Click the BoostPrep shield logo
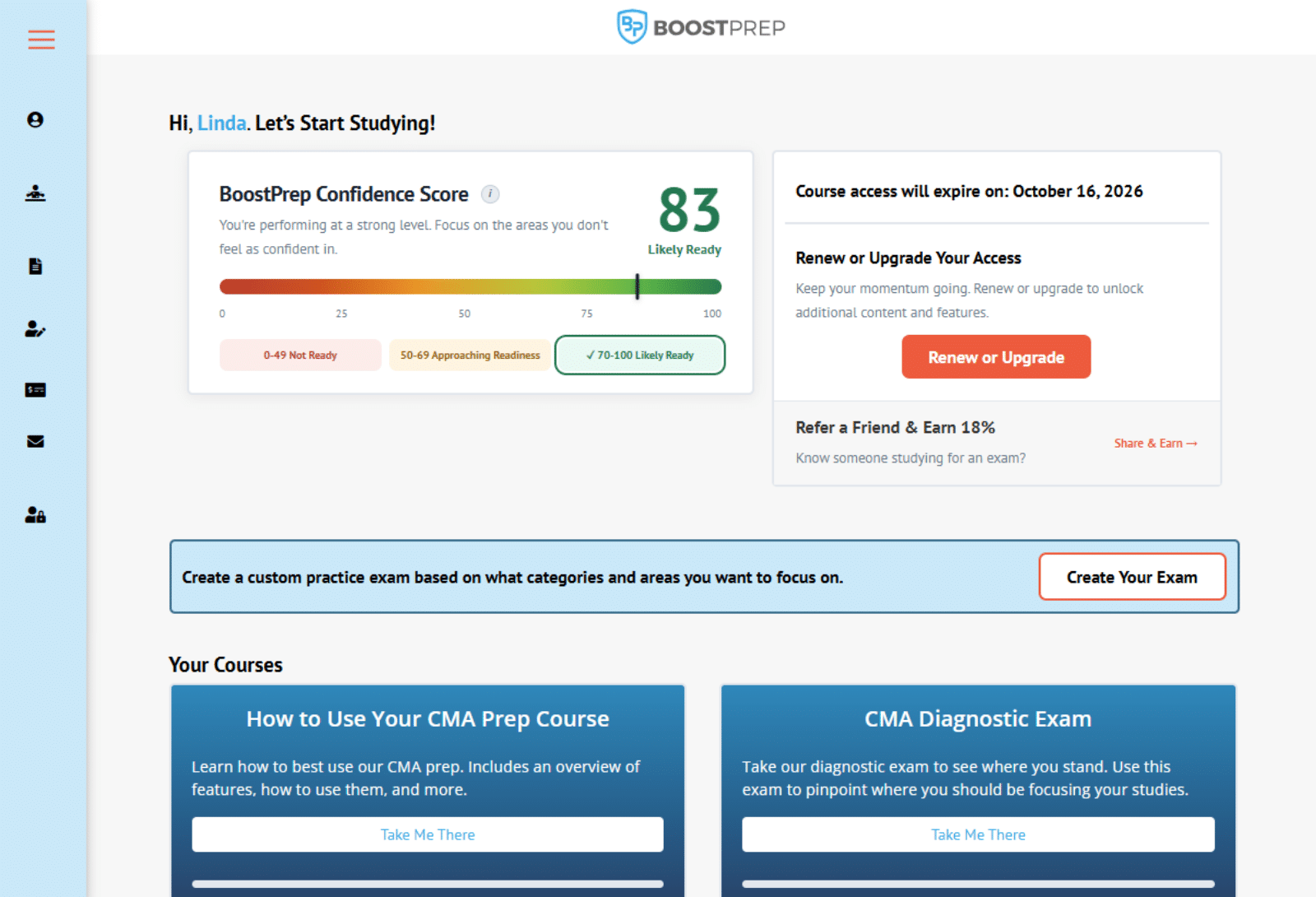 (x=632, y=27)
